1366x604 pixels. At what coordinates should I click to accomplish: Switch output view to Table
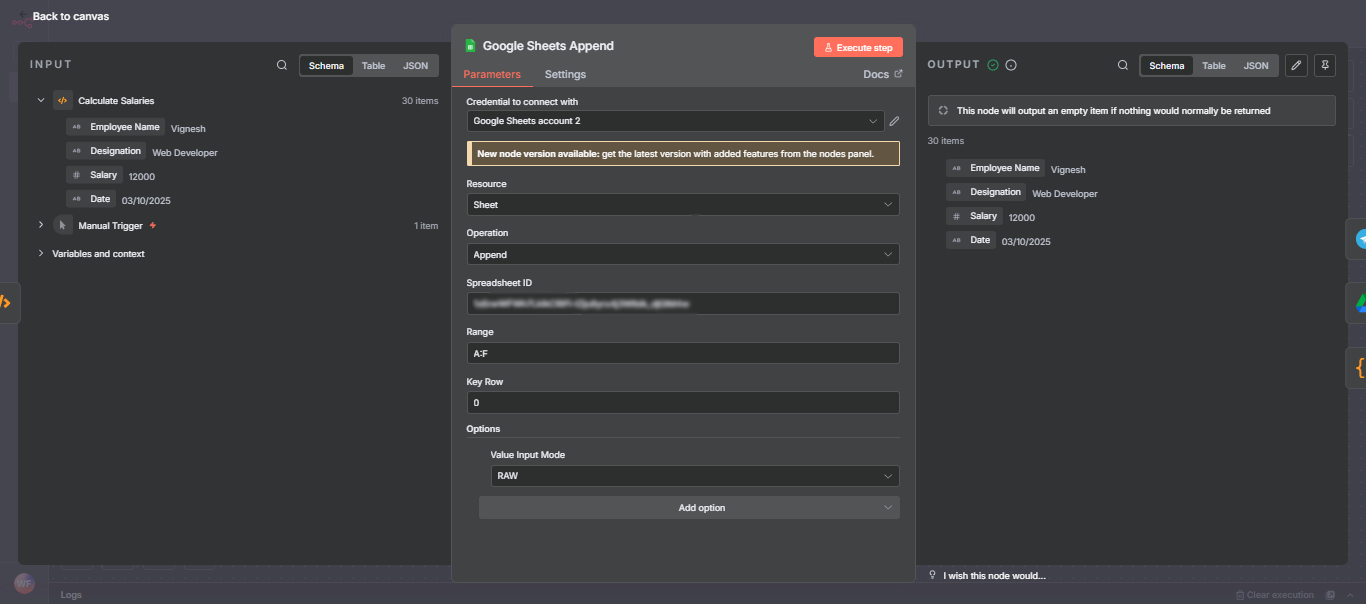point(1214,65)
